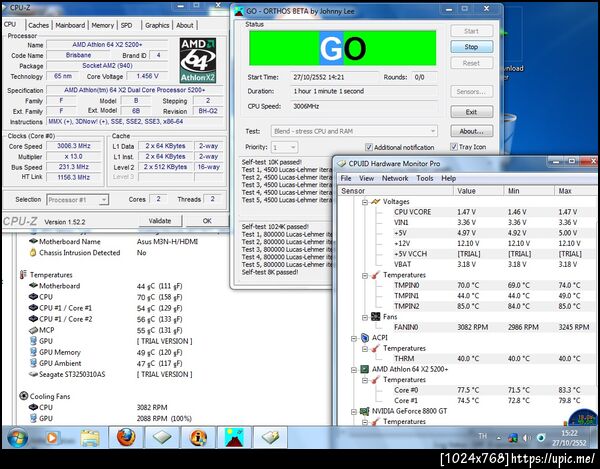
Task: Open the Explorer folder taskbar icon
Action: pyautogui.click(x=90, y=438)
